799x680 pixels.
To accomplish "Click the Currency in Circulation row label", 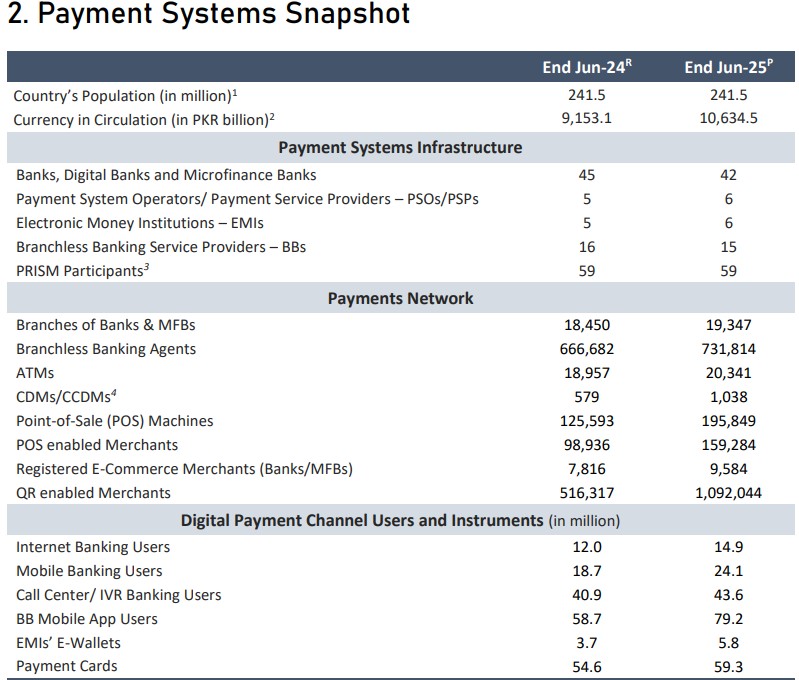I will 144,120.
